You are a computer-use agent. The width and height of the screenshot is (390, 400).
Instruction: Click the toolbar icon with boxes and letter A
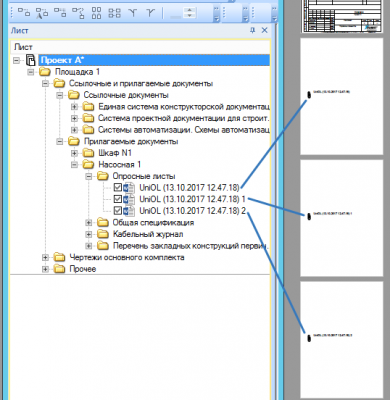(42, 13)
